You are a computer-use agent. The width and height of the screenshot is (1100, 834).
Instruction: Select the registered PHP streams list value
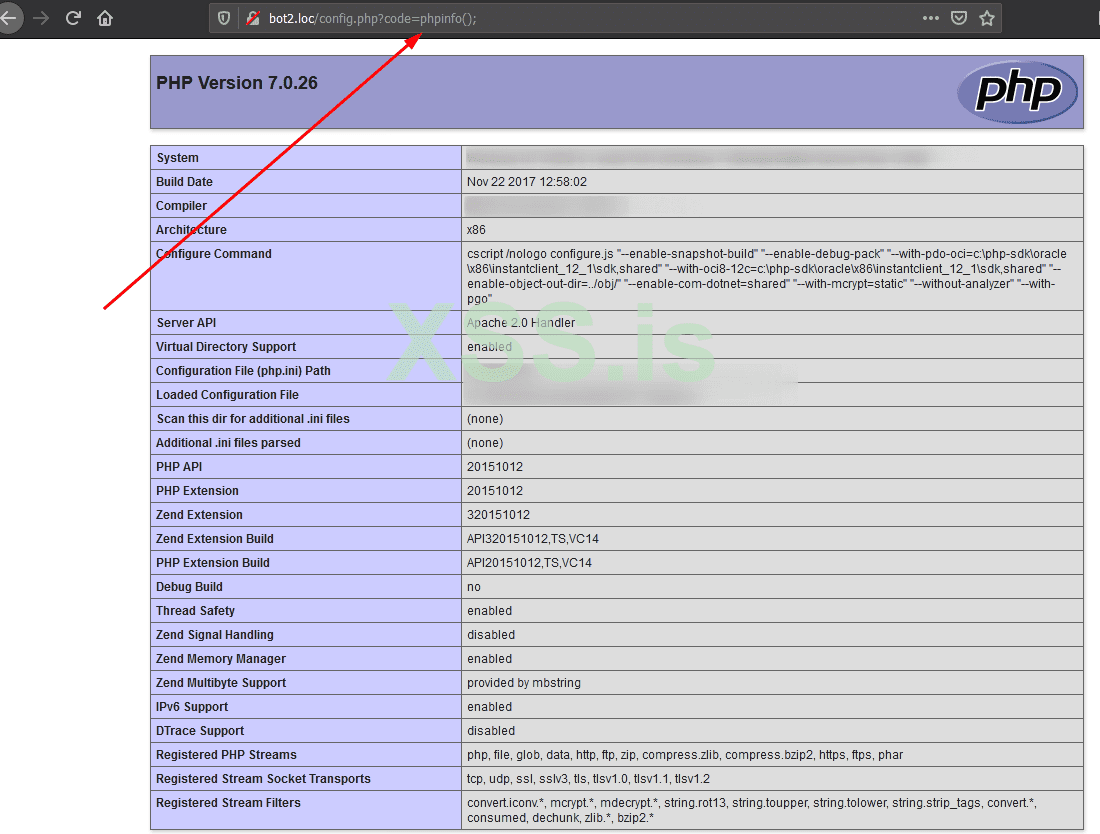pyautogui.click(x=685, y=755)
